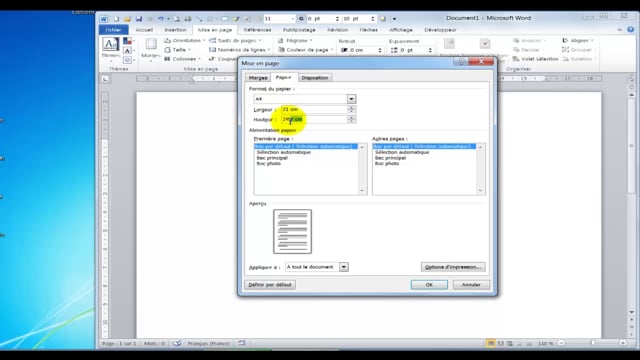Open the Filigrane dropdown
This screenshot has height=360, width=640.
(295, 40)
